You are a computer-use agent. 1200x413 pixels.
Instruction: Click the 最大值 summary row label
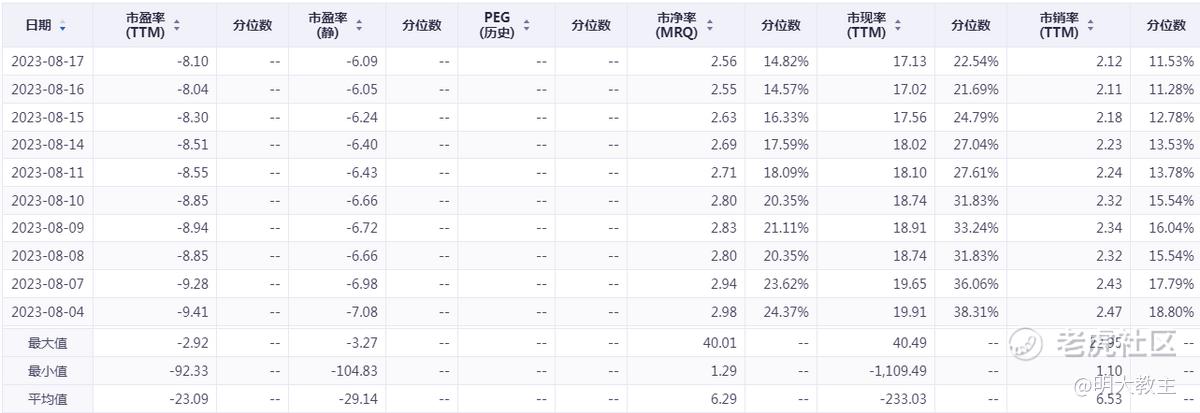click(x=46, y=343)
